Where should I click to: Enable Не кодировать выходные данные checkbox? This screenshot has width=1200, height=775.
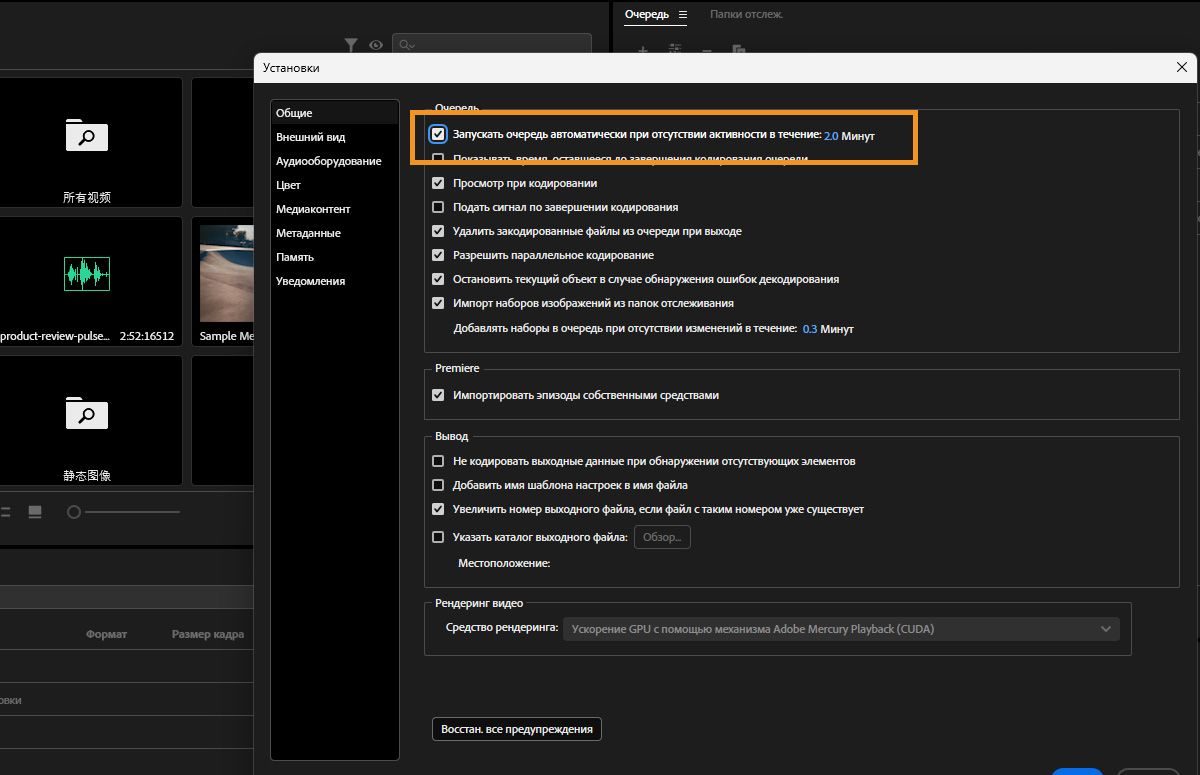coord(438,461)
